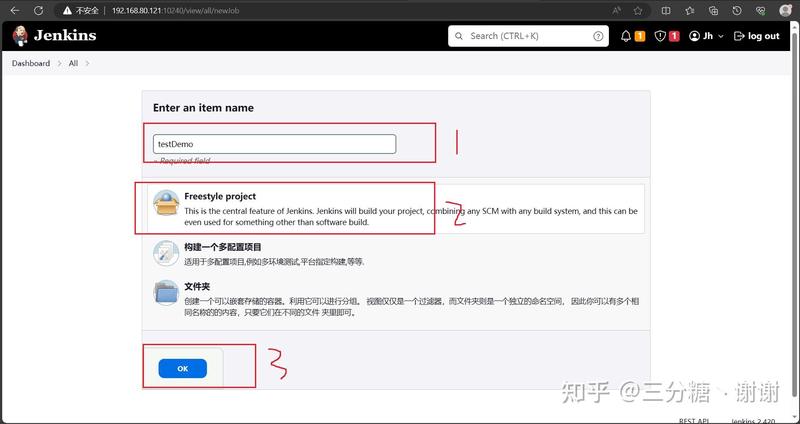Click the REST API footer link
This screenshot has width=800, height=424.
[x=694, y=421]
